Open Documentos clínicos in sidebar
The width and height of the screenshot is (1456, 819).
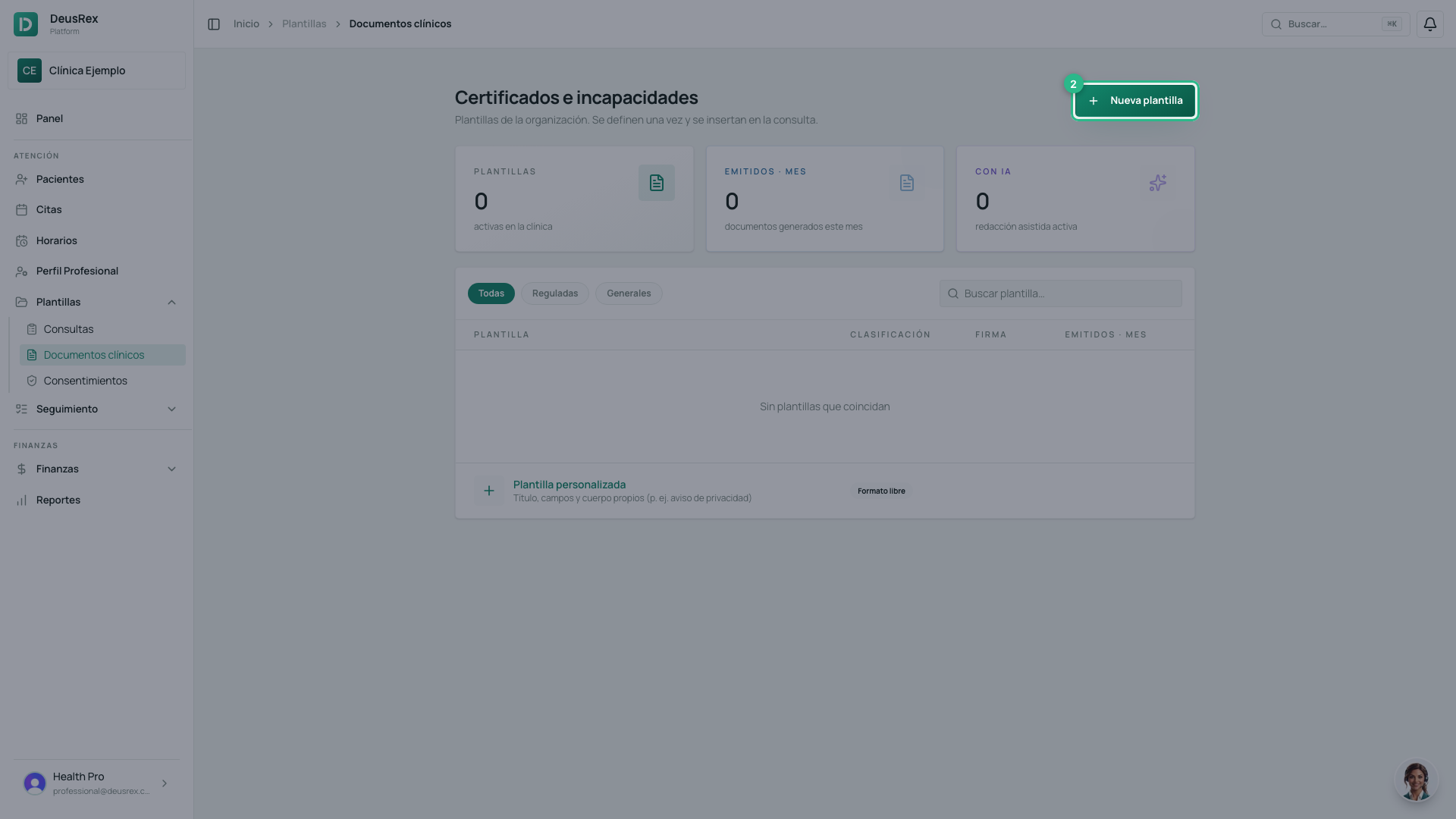click(102, 356)
